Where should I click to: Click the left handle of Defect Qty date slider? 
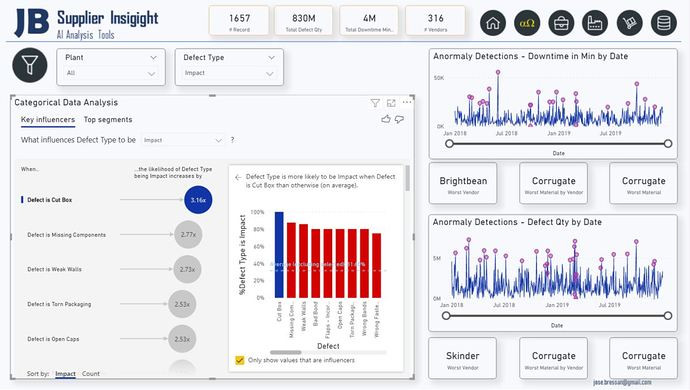(x=446, y=316)
